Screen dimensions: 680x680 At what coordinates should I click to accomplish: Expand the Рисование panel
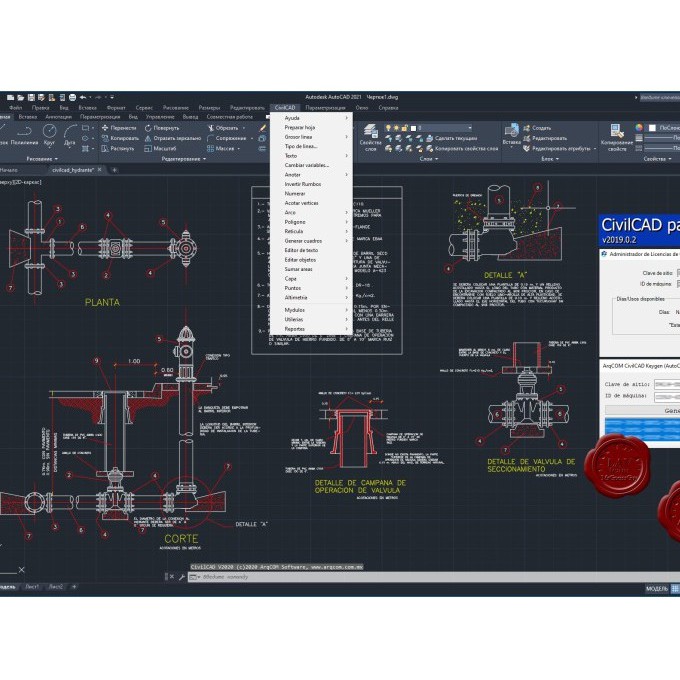pyautogui.click(x=42, y=159)
